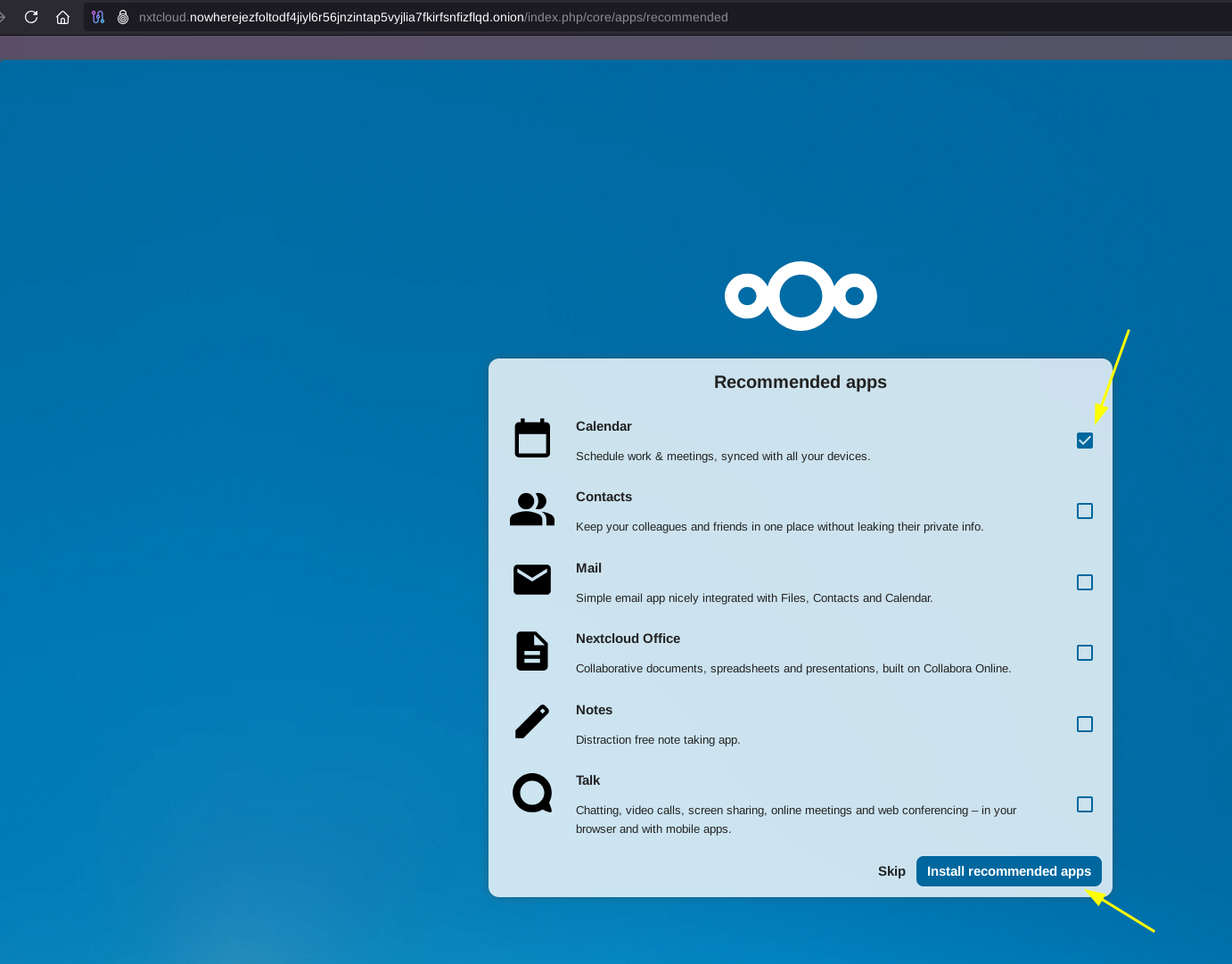This screenshot has width=1232, height=964.
Task: Enable the Contacts checkbox
Action: pos(1085,511)
